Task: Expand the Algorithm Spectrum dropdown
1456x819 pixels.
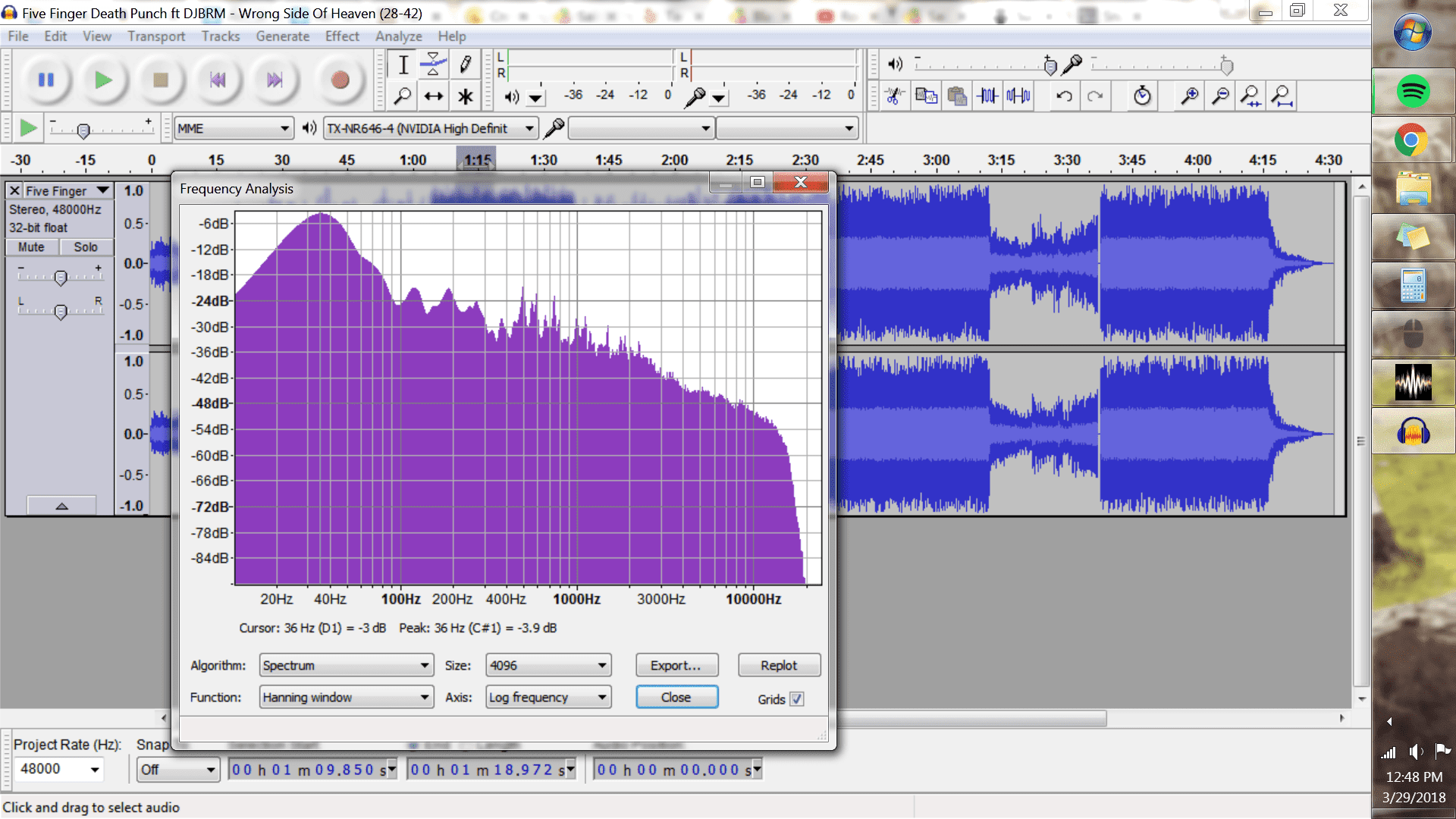Action: [x=347, y=666]
